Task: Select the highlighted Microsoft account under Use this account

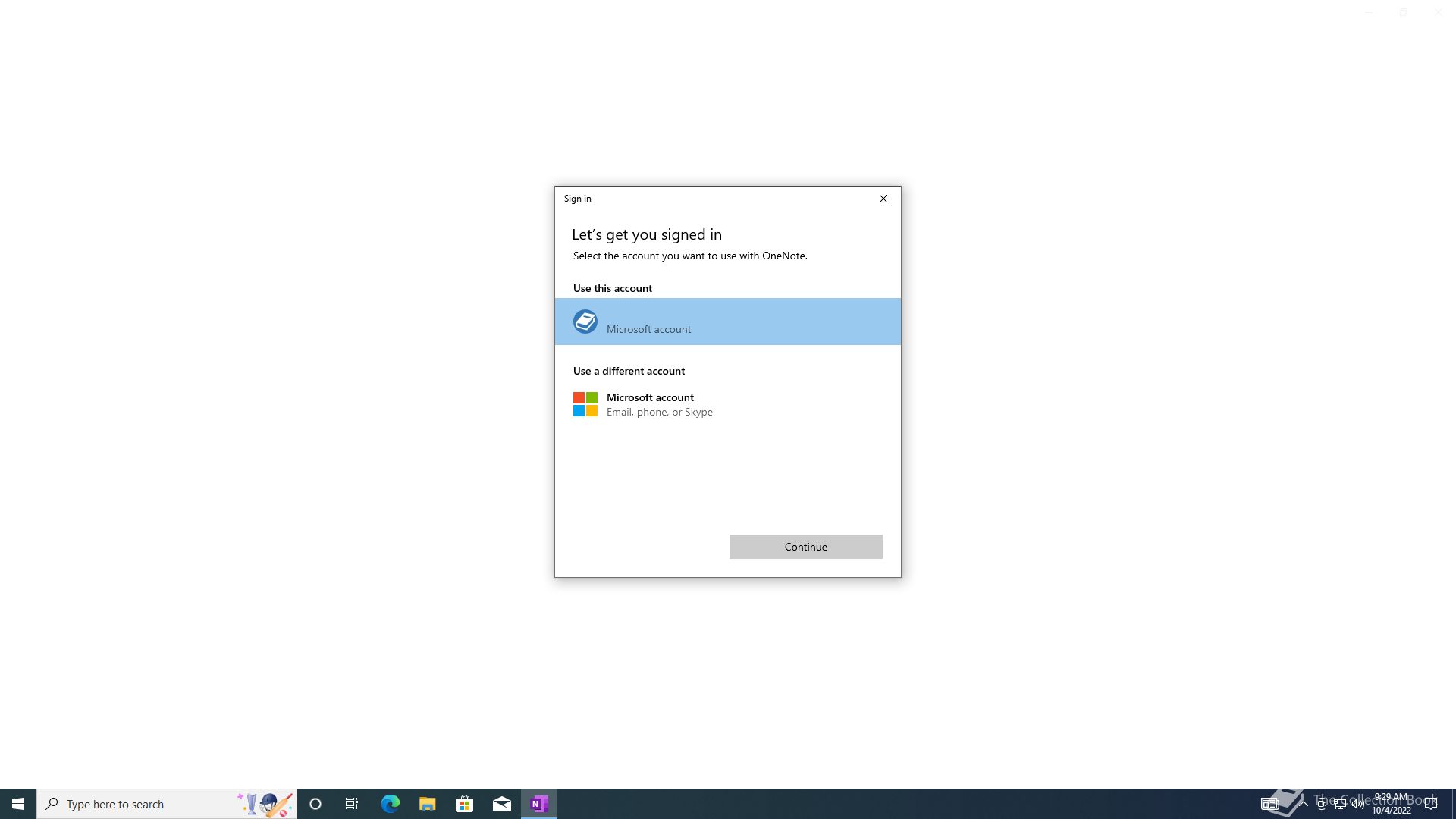Action: [728, 322]
